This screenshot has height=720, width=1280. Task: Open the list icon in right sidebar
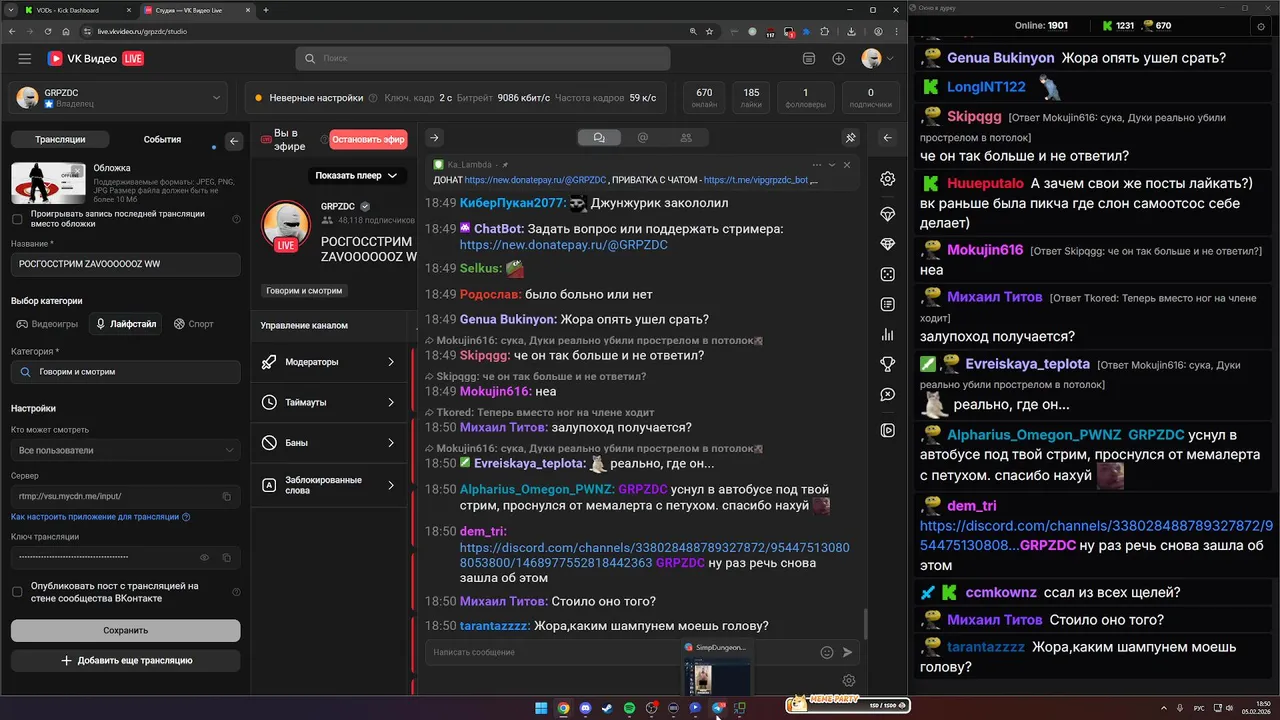pyautogui.click(x=887, y=304)
